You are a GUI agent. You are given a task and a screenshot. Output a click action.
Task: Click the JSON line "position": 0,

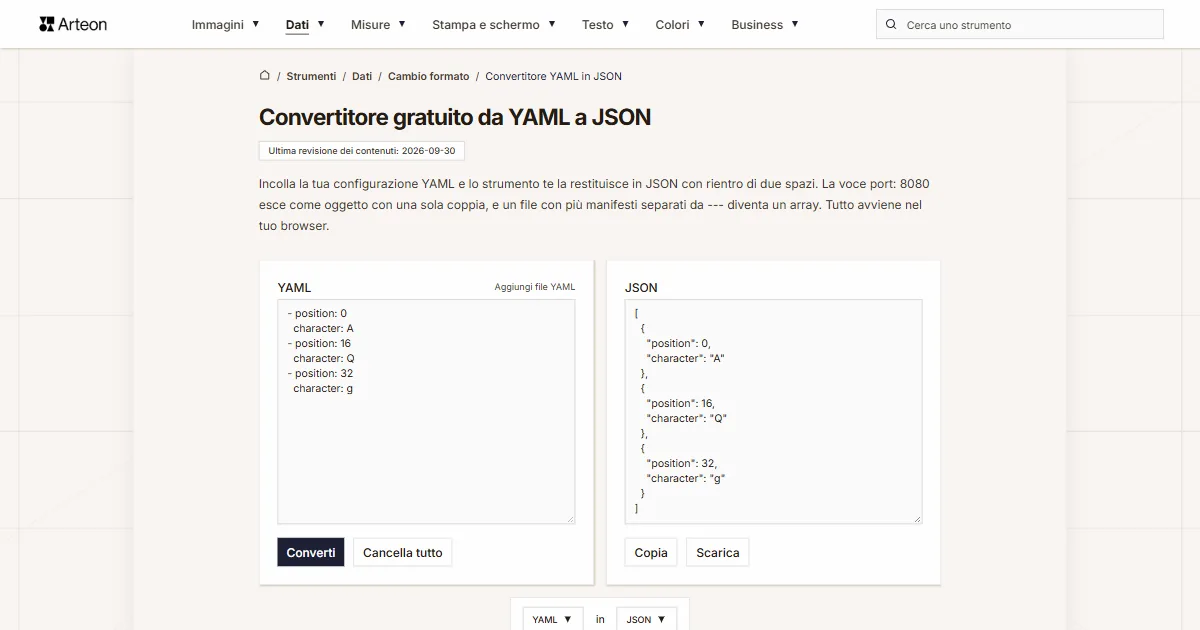coord(679,343)
